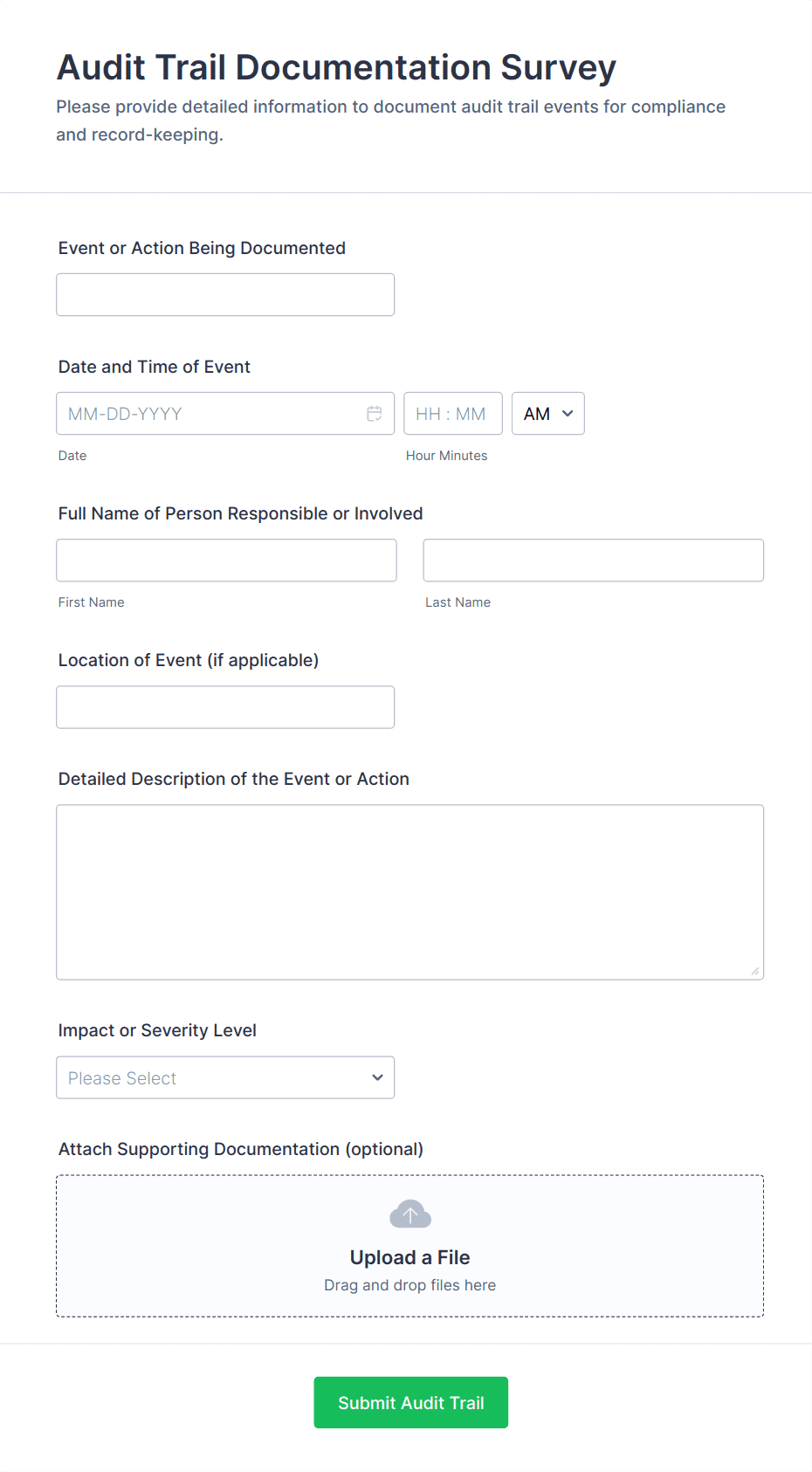Focus the Detailed Description text area
Viewport: 812px width, 1472px height.
point(409,892)
